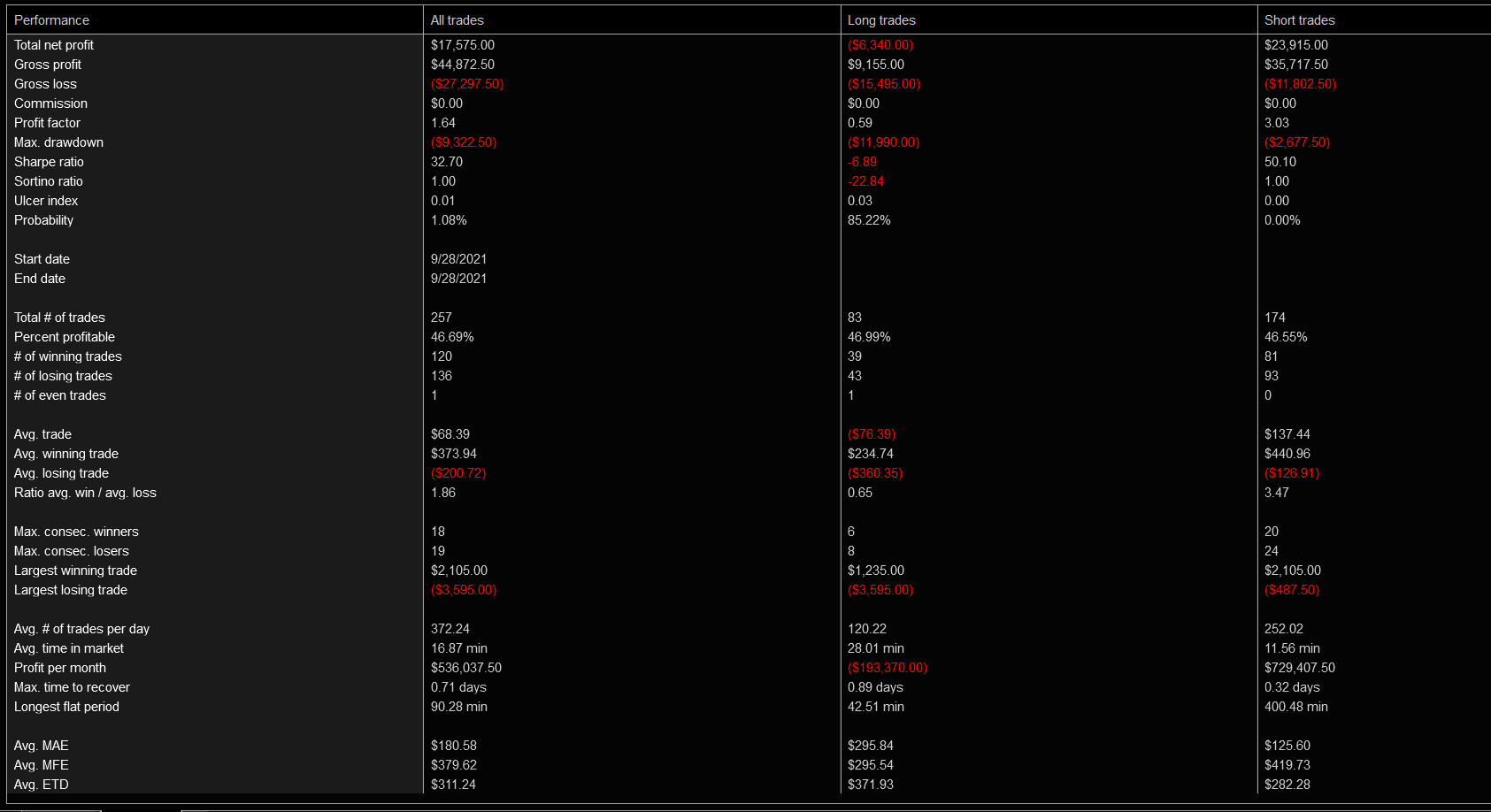Select the Largest losing trade label
Image resolution: width=1491 pixels, height=812 pixels.
coord(71,590)
